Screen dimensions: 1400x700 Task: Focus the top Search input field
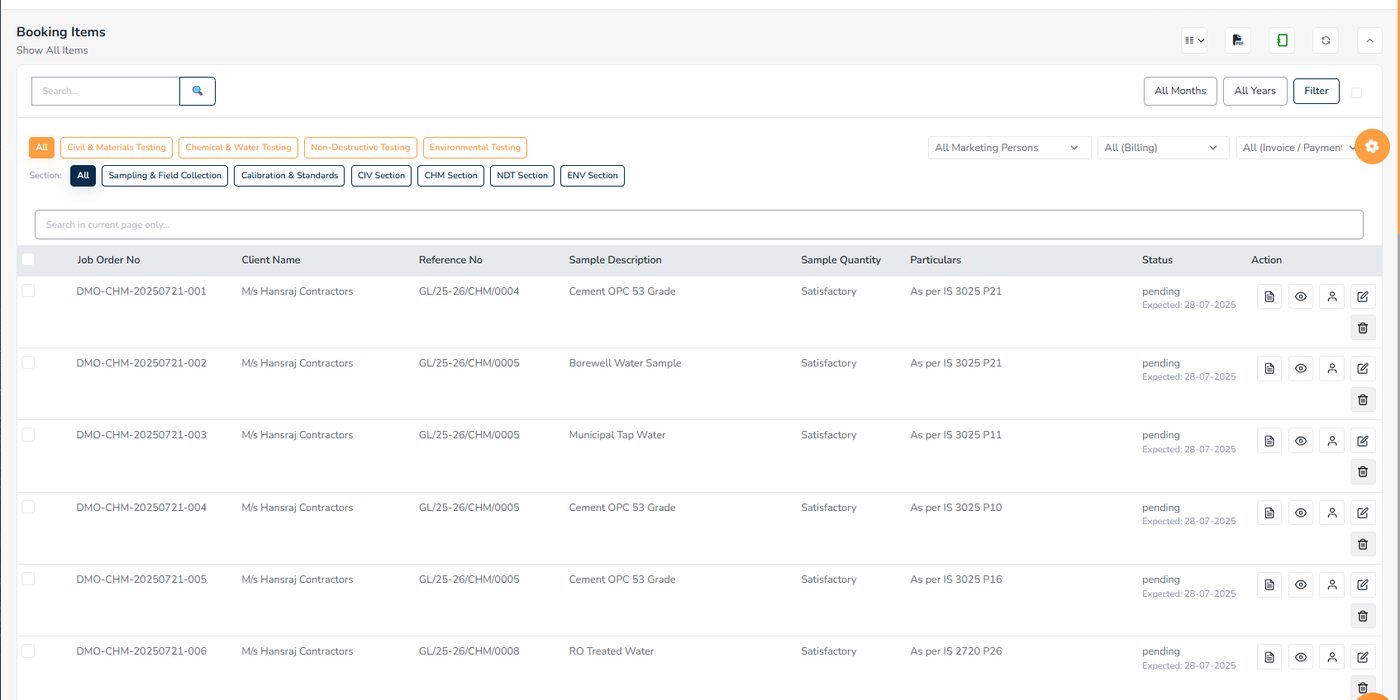[x=105, y=91]
